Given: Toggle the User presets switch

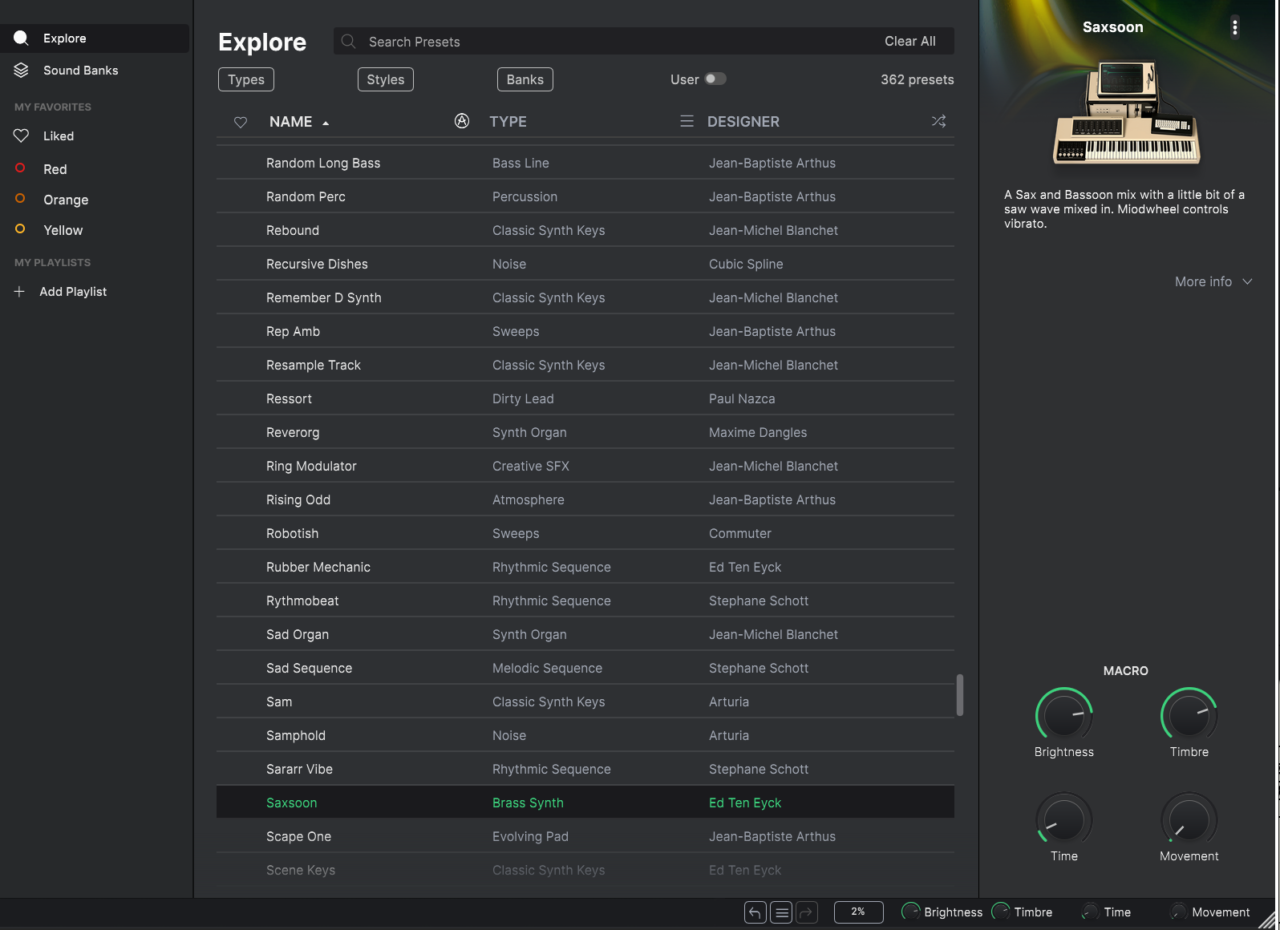Looking at the screenshot, I should tap(715, 79).
